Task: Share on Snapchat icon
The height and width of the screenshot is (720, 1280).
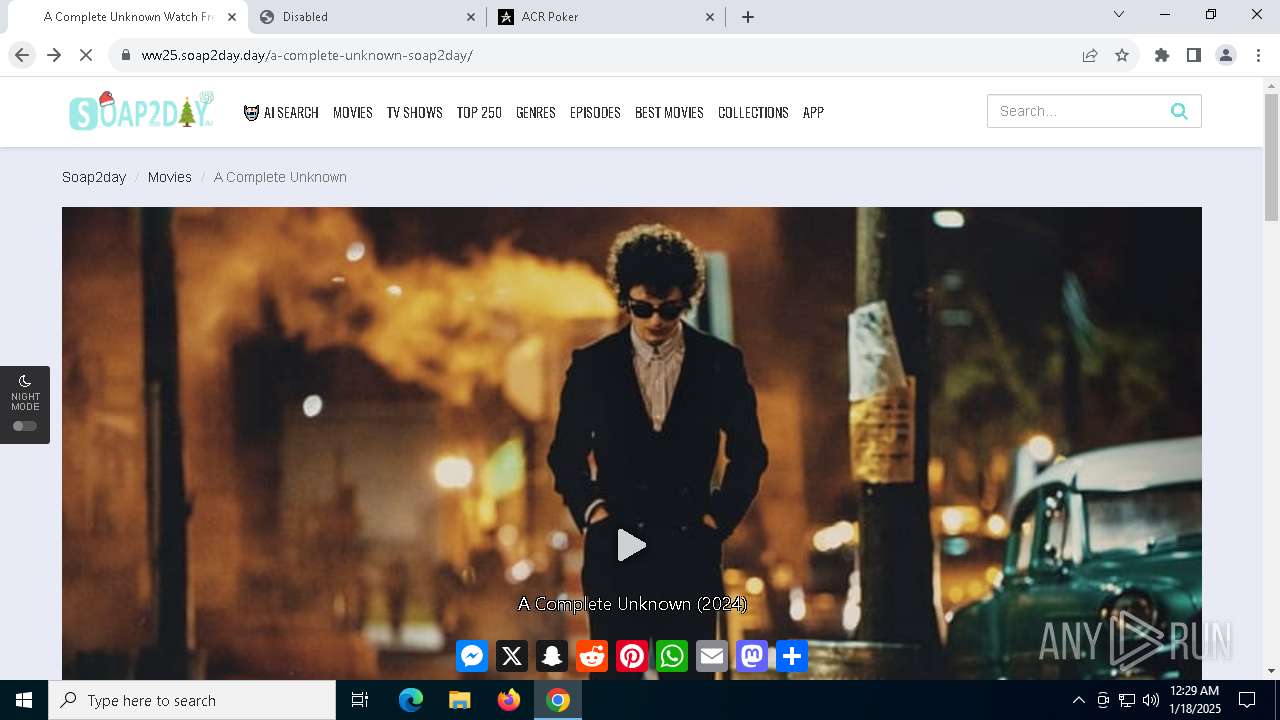Action: click(x=552, y=656)
